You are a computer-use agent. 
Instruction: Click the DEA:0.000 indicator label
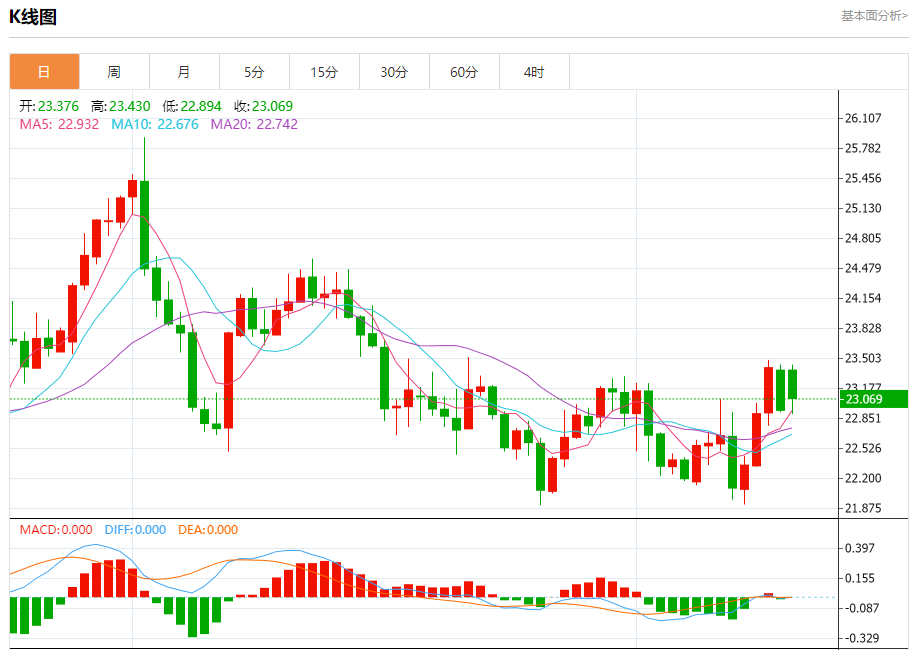tap(208, 530)
